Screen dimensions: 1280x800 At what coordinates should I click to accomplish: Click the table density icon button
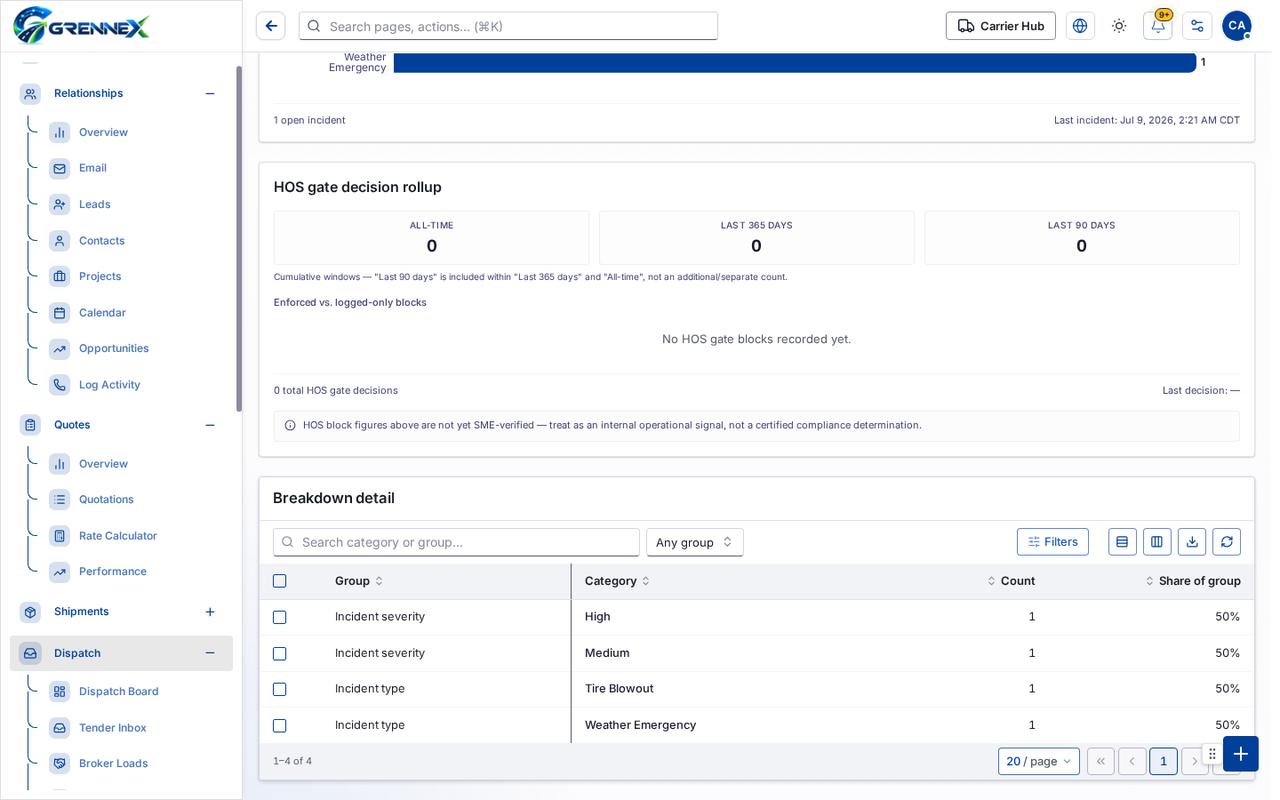1122,542
